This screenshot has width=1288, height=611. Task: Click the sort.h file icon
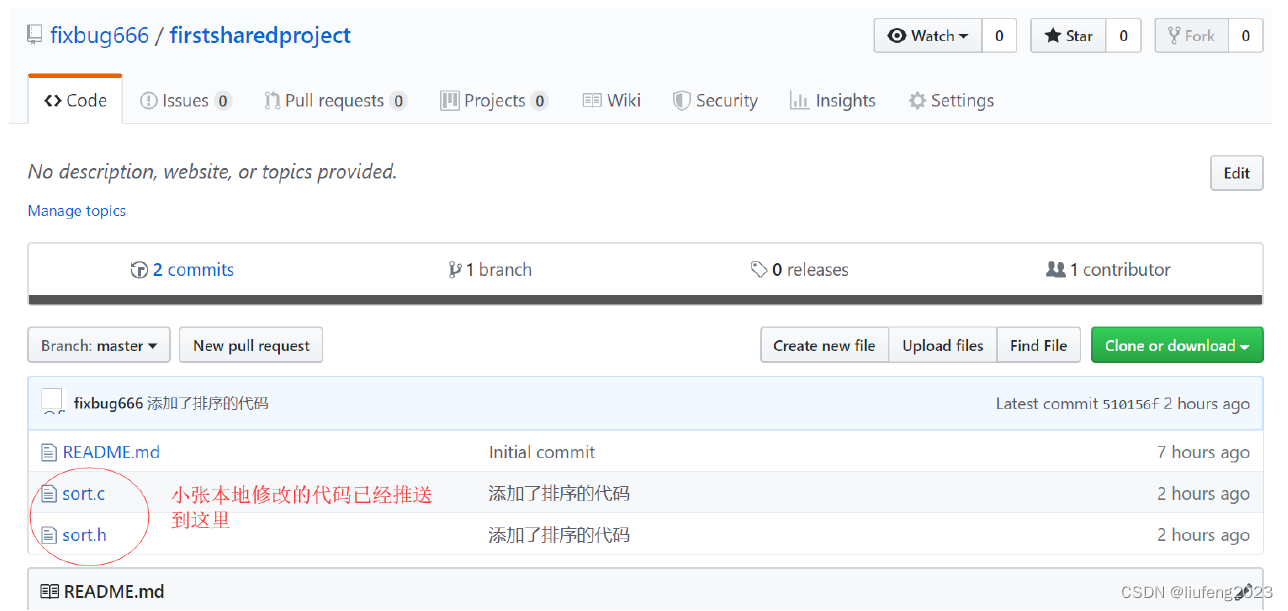[x=49, y=535]
